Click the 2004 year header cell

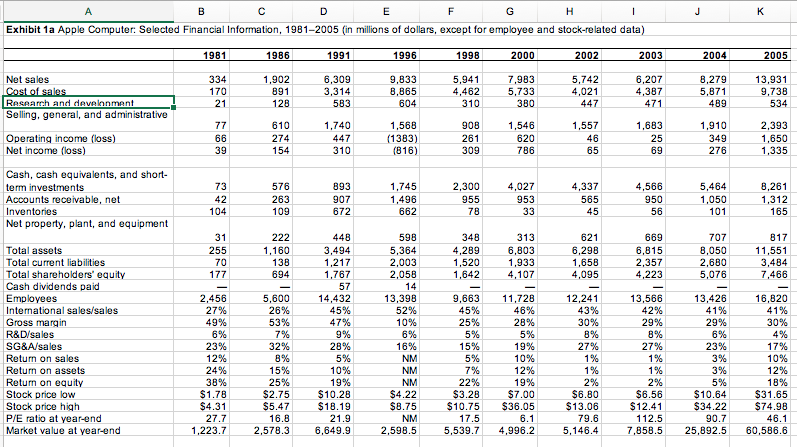[697, 55]
